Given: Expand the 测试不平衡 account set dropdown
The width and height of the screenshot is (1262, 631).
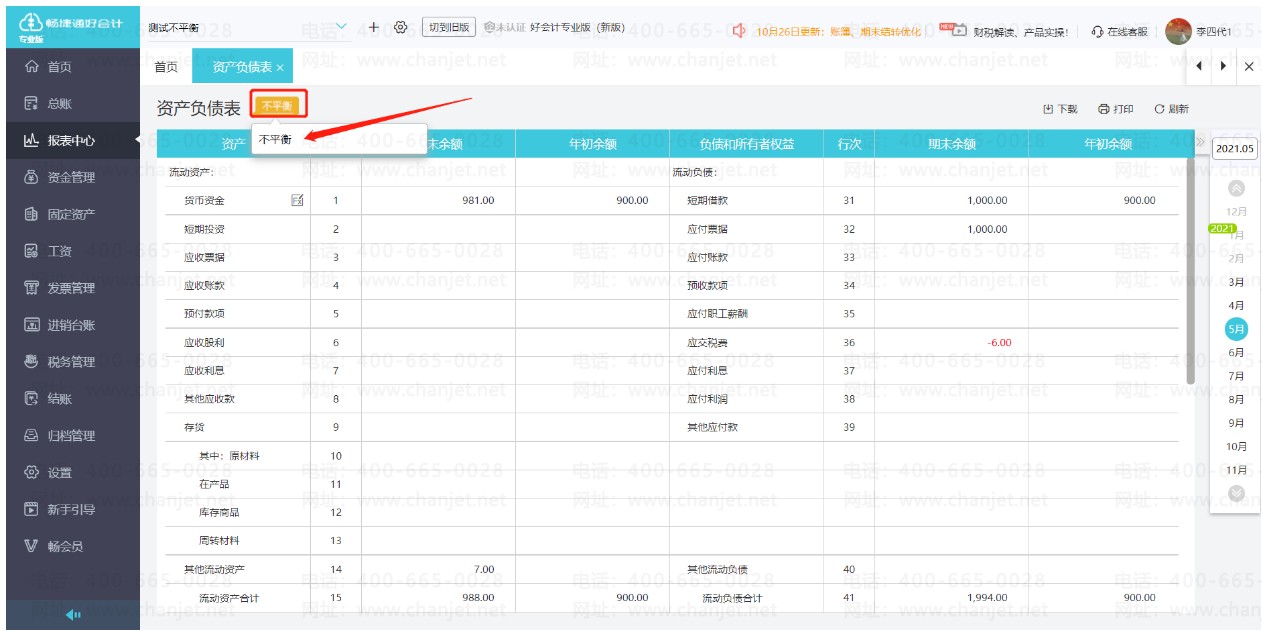Looking at the screenshot, I should click(341, 27).
